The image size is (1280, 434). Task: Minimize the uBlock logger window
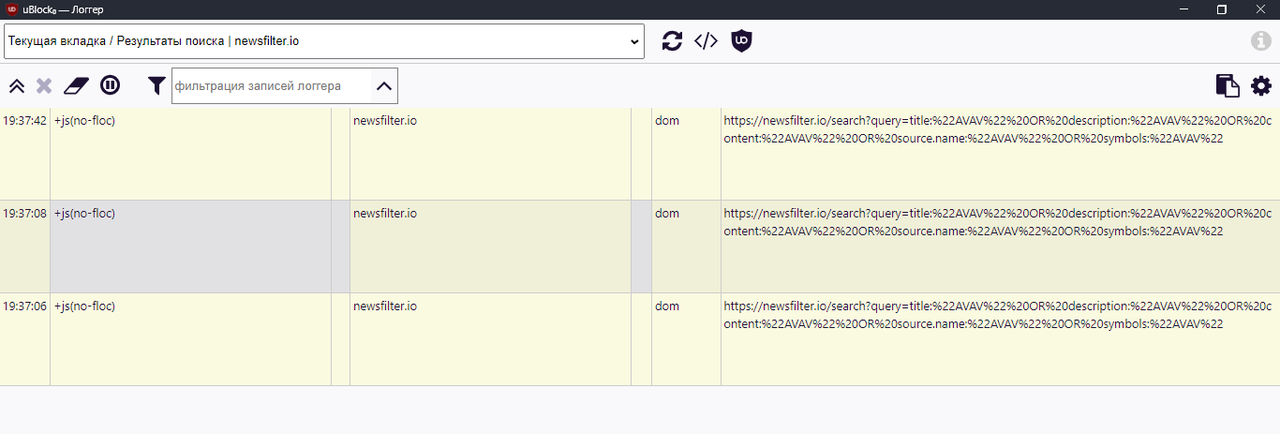1184,8
